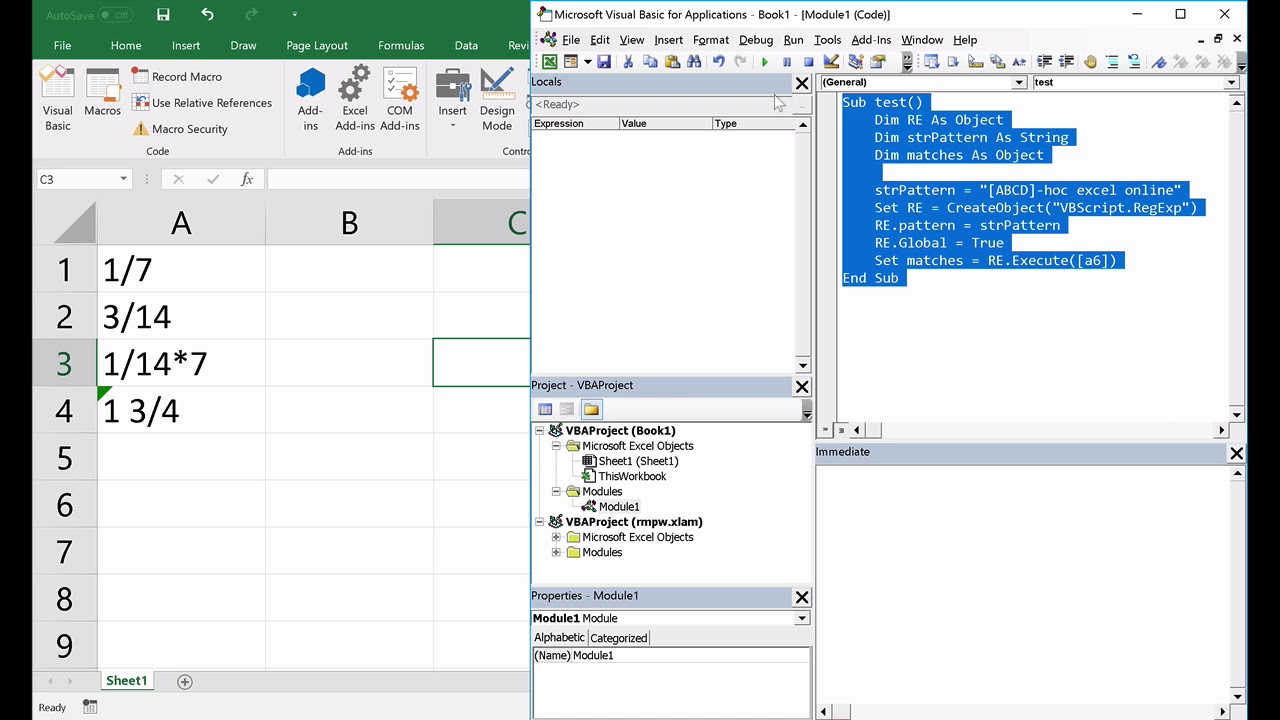Viewport: 1280px width, 720px height.
Task: Open the Excel File tab
Action: (62, 45)
